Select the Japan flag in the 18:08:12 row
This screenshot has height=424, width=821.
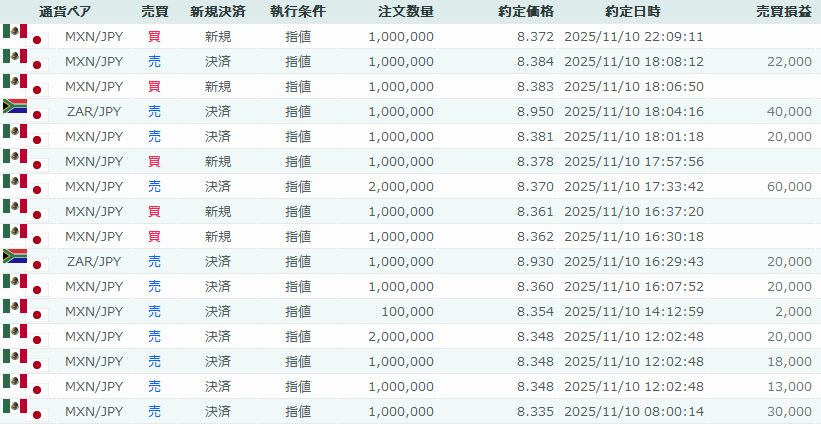click(39, 65)
